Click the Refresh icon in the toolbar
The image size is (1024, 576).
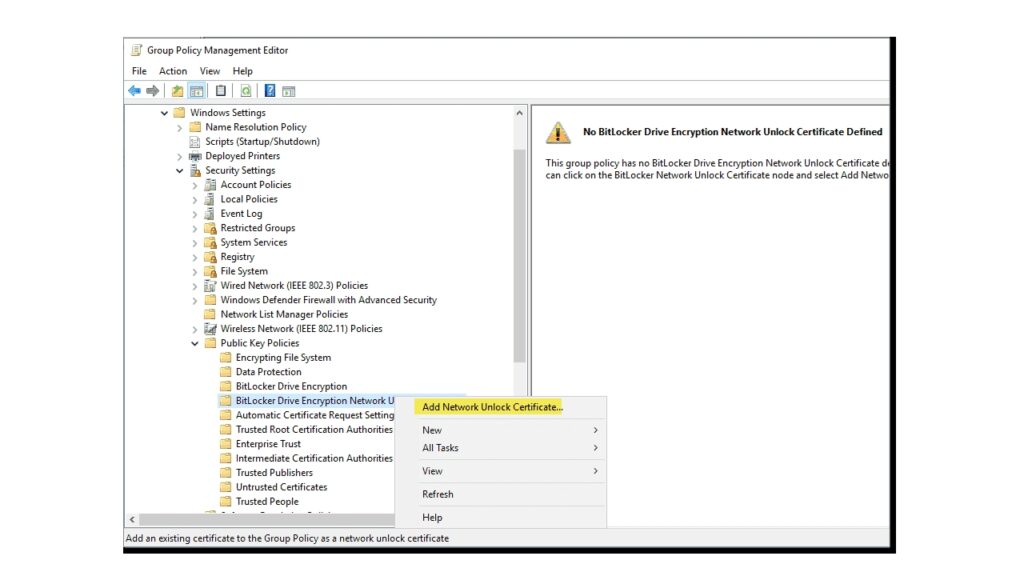click(x=246, y=90)
